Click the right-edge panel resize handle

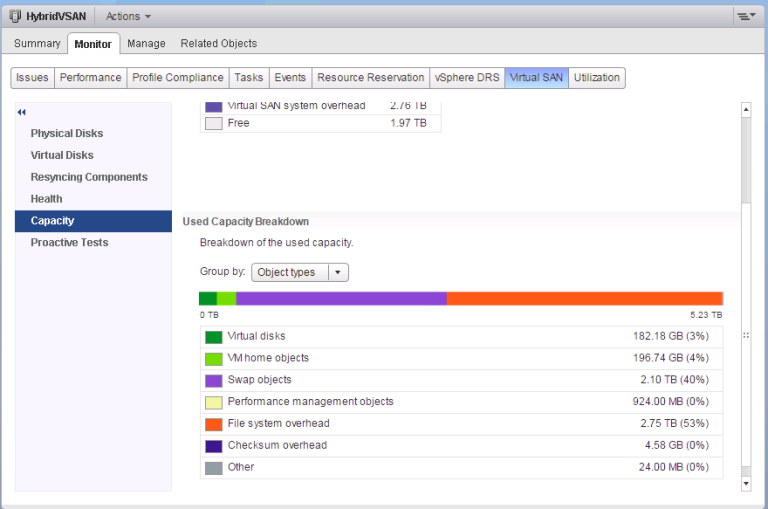click(745, 336)
